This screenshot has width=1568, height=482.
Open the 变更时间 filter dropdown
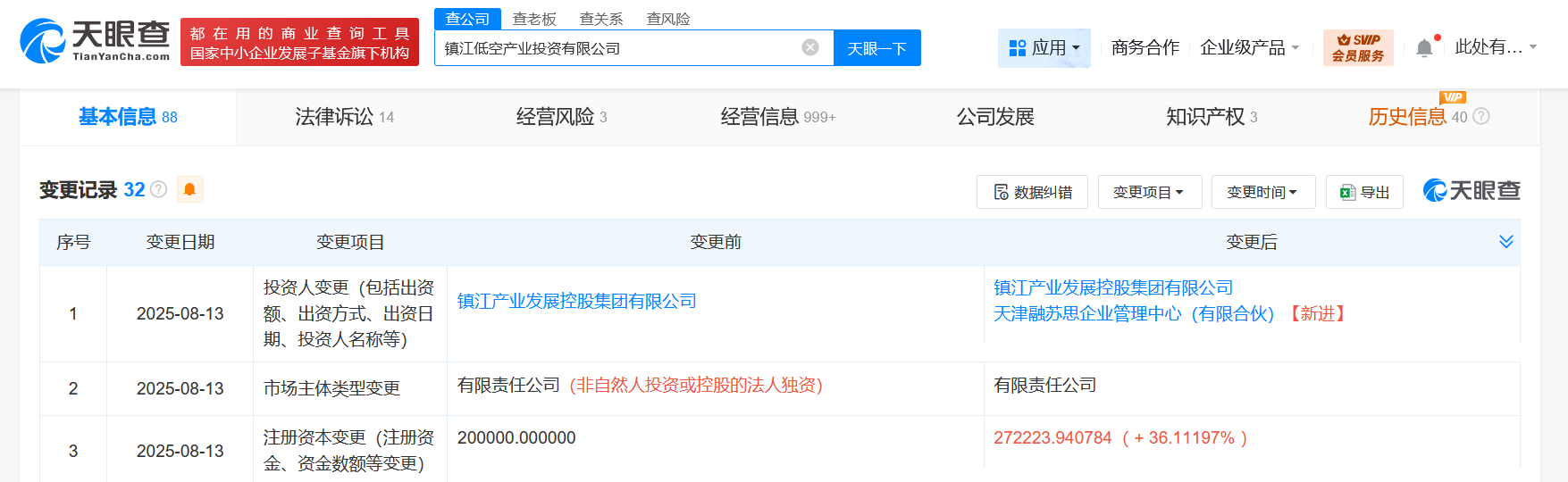(1263, 192)
